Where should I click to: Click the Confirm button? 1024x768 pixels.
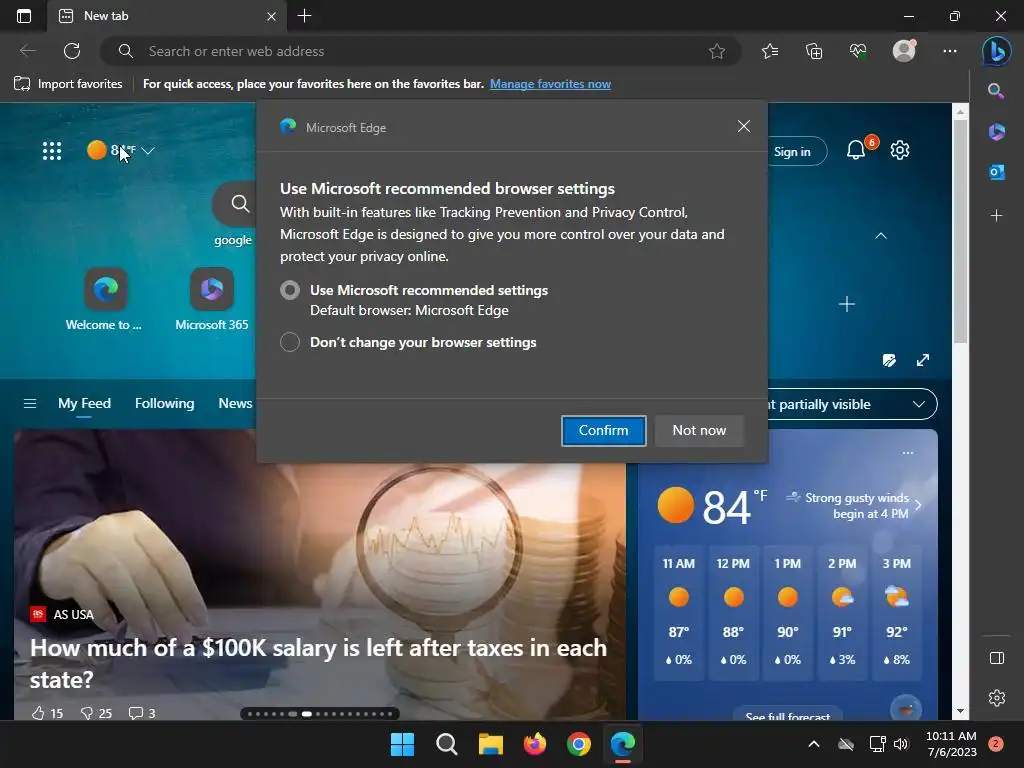point(603,430)
